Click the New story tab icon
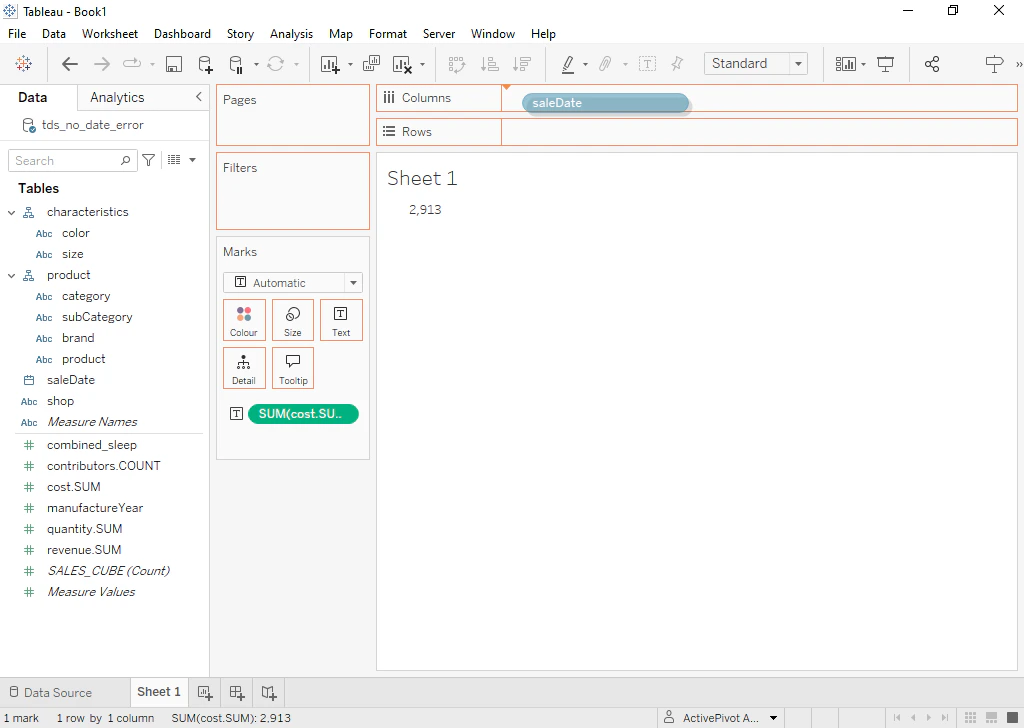The width and height of the screenshot is (1024, 728). click(x=269, y=693)
